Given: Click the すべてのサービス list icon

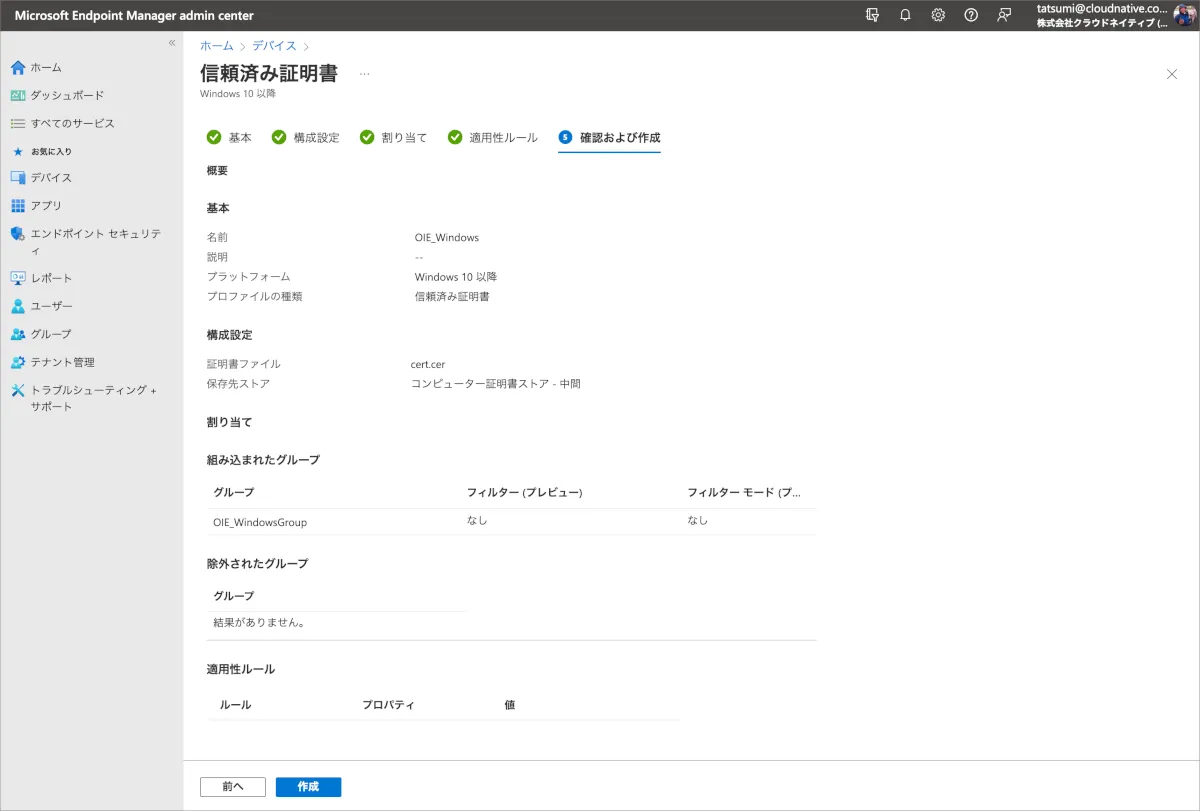Looking at the screenshot, I should tap(18, 123).
